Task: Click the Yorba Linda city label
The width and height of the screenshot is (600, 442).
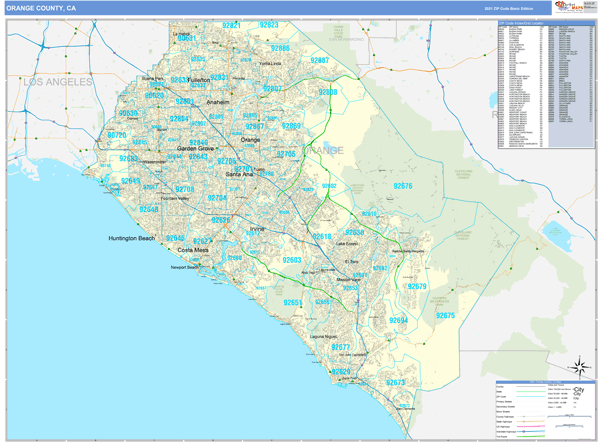Action: 270,64
